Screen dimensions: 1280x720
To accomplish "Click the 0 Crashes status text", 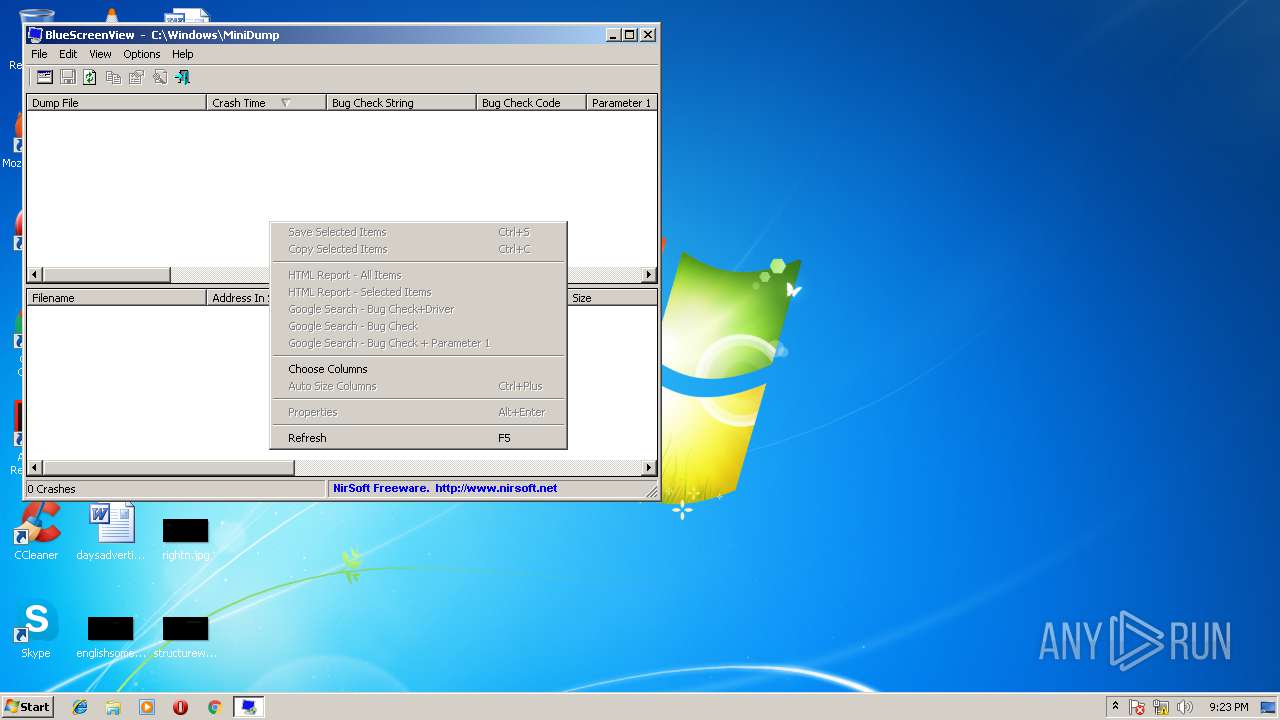I will [51, 489].
